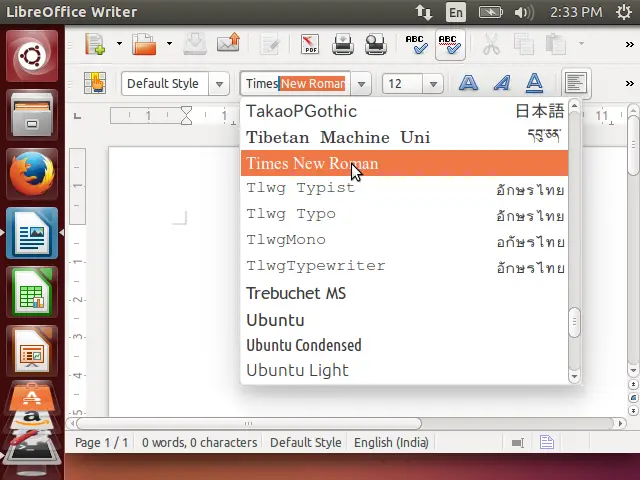This screenshot has height=480, width=640.
Task: Pick Ubuntu Light font entry
Action: click(x=404, y=371)
